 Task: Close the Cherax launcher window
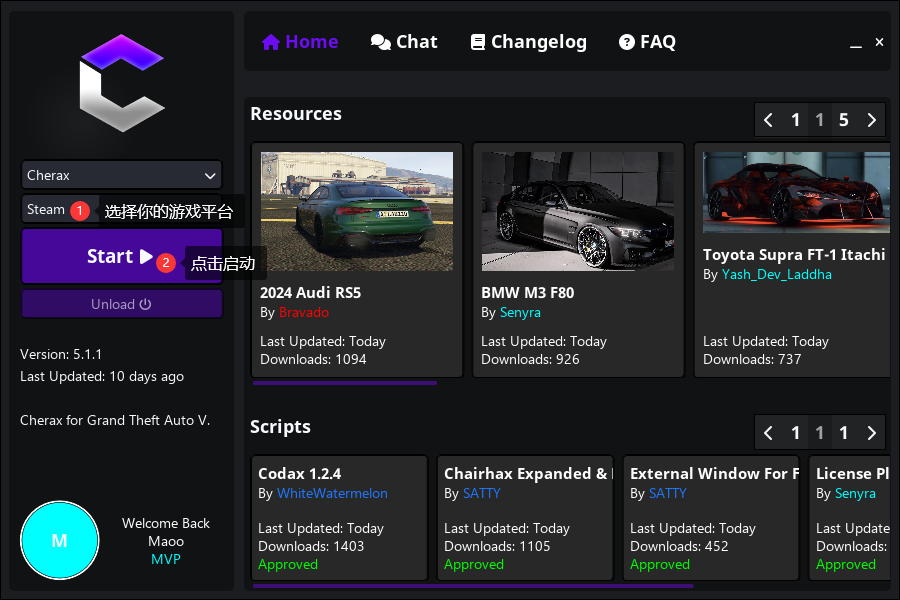click(x=879, y=42)
